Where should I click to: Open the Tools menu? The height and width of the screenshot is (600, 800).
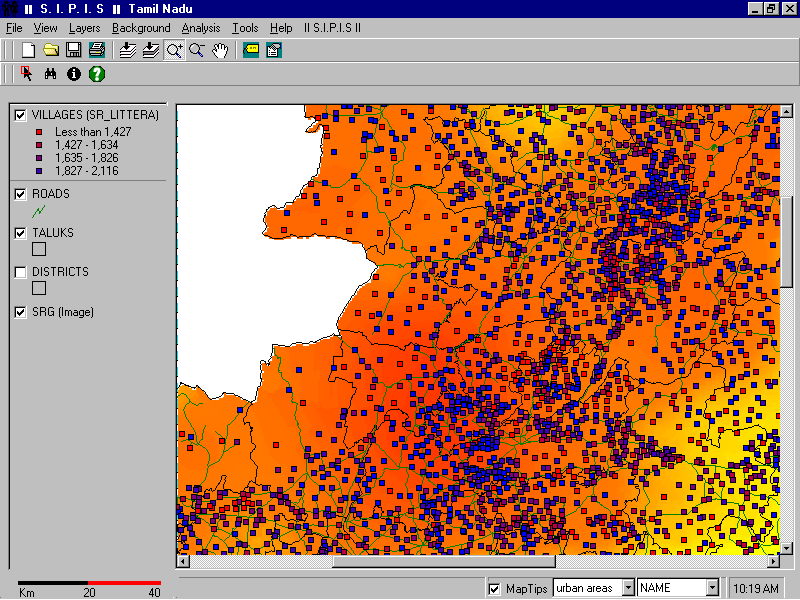tap(245, 28)
